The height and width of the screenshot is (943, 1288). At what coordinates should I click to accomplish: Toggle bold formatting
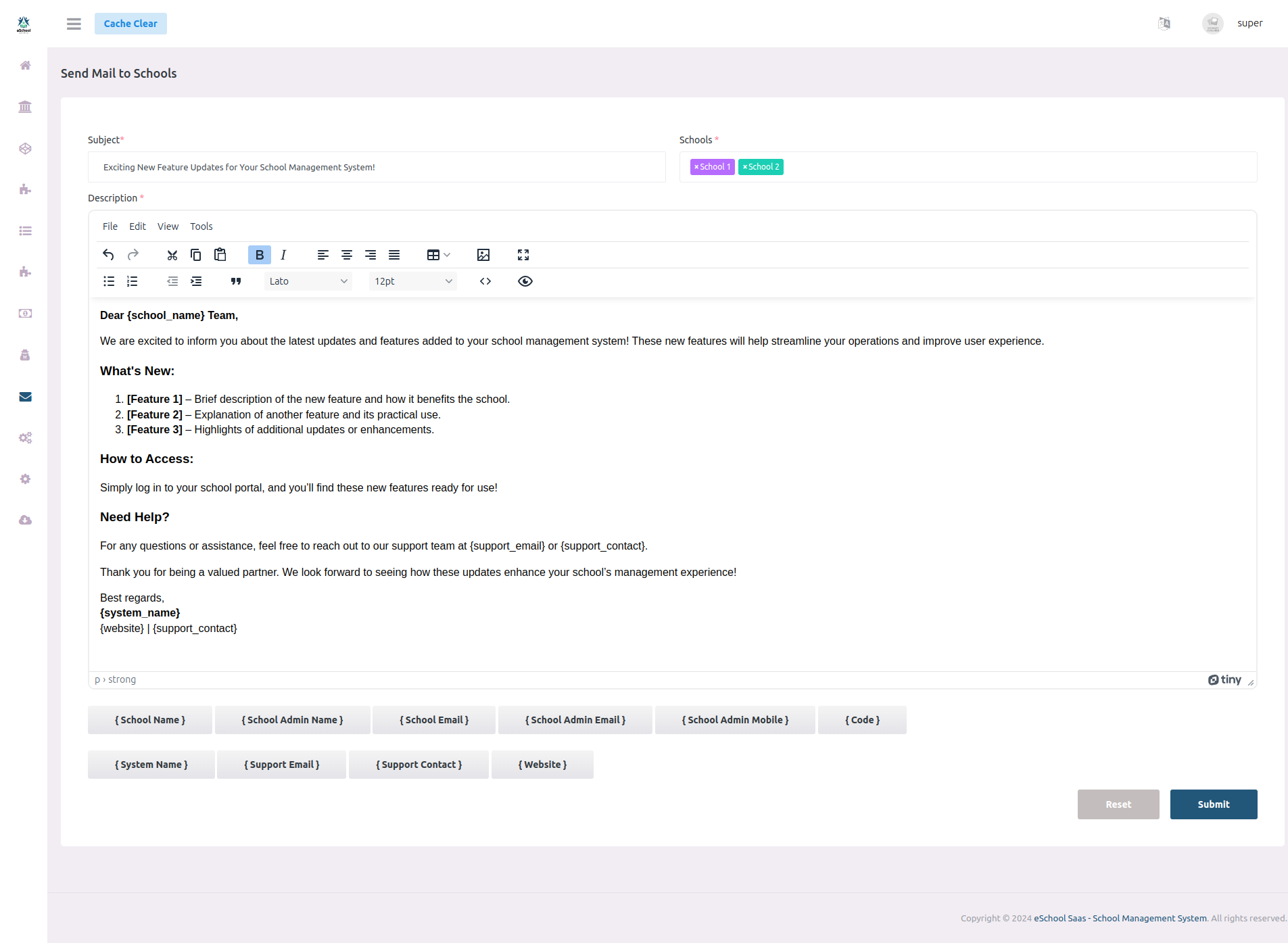[259, 255]
